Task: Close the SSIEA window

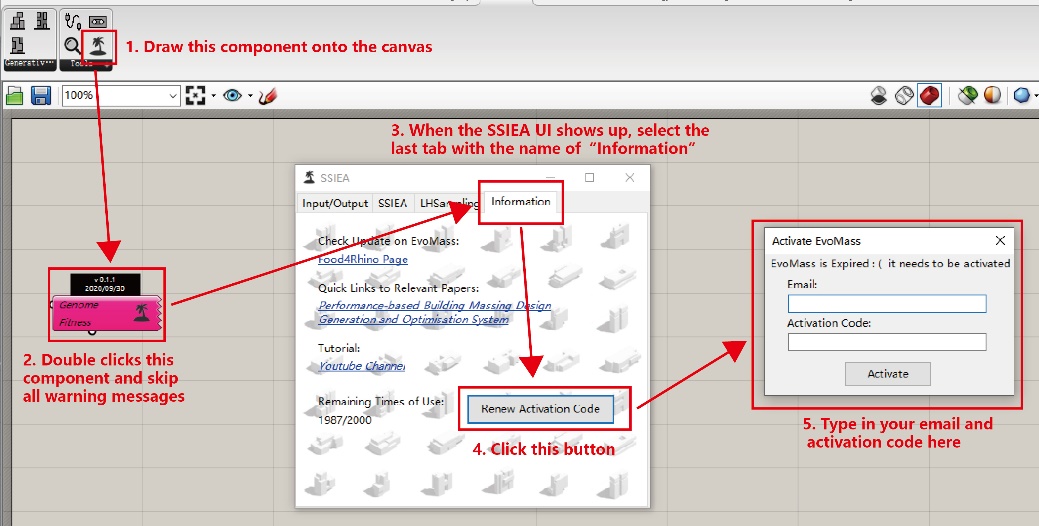Action: [629, 178]
